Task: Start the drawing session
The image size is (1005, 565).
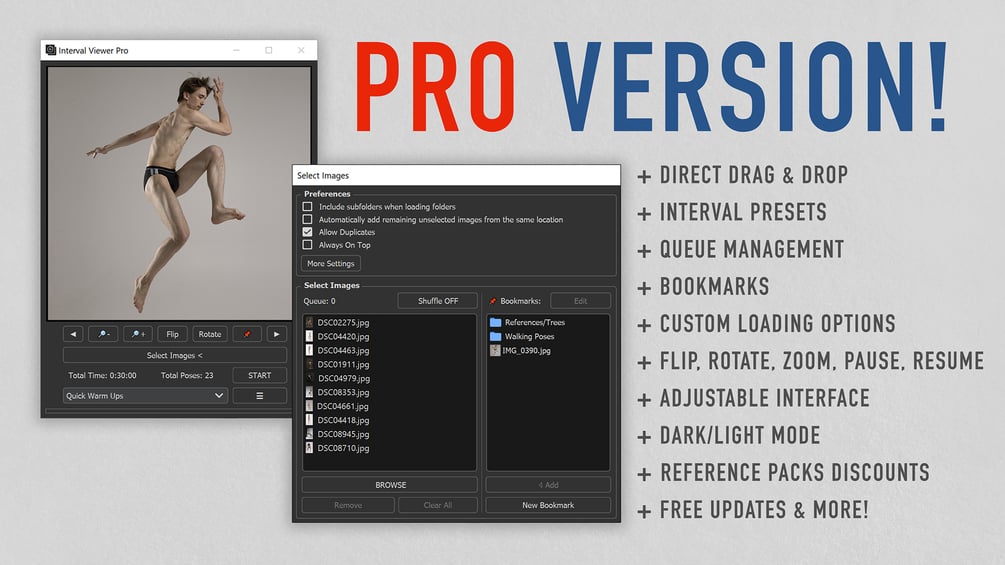Action: click(x=259, y=375)
